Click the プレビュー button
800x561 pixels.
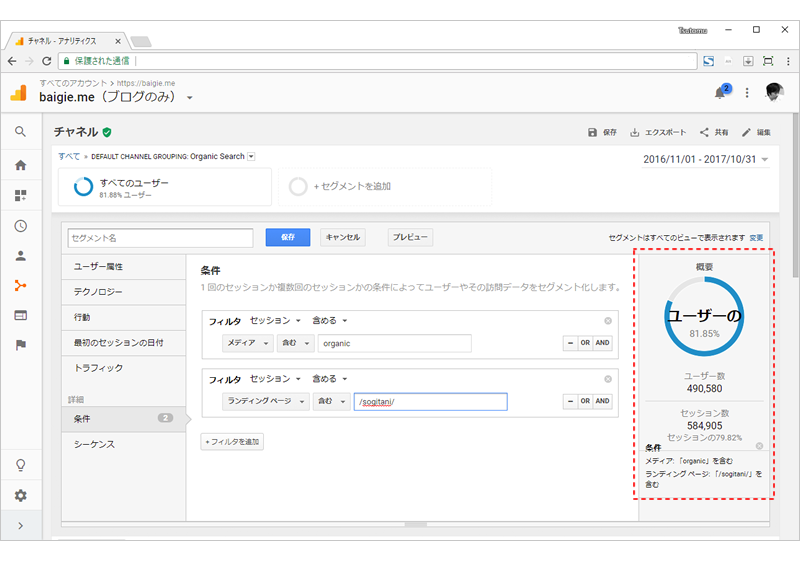click(410, 237)
